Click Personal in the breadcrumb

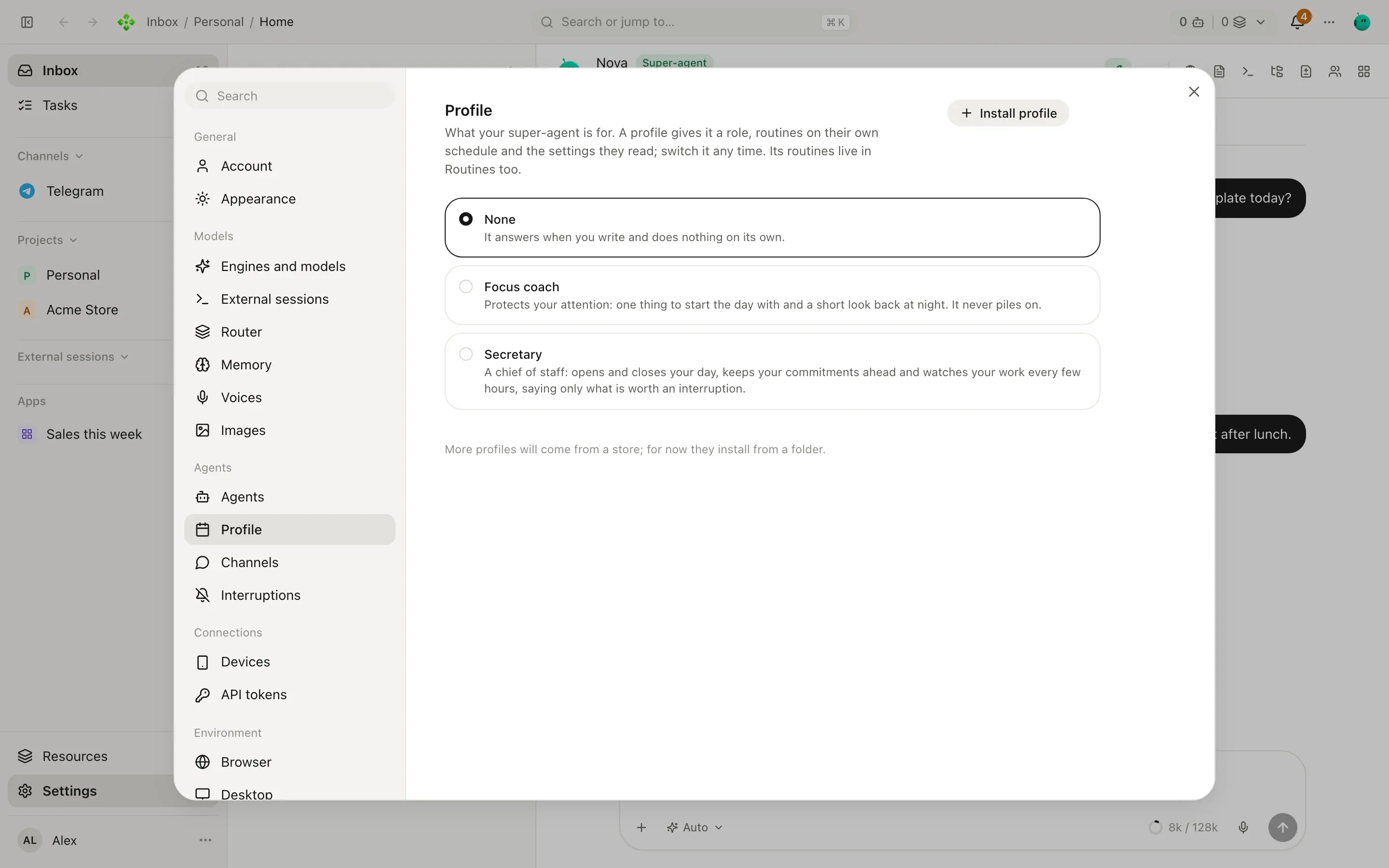click(218, 22)
